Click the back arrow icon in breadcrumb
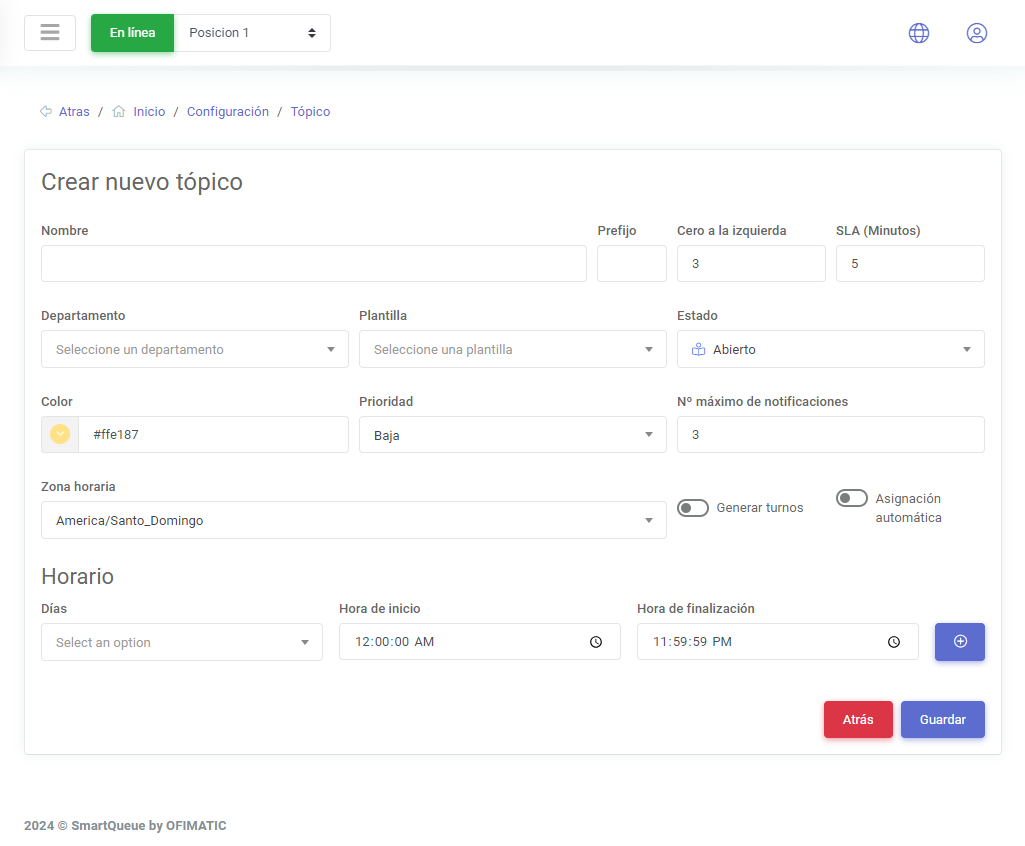The width and height of the screenshot is (1025, 846). 46,112
